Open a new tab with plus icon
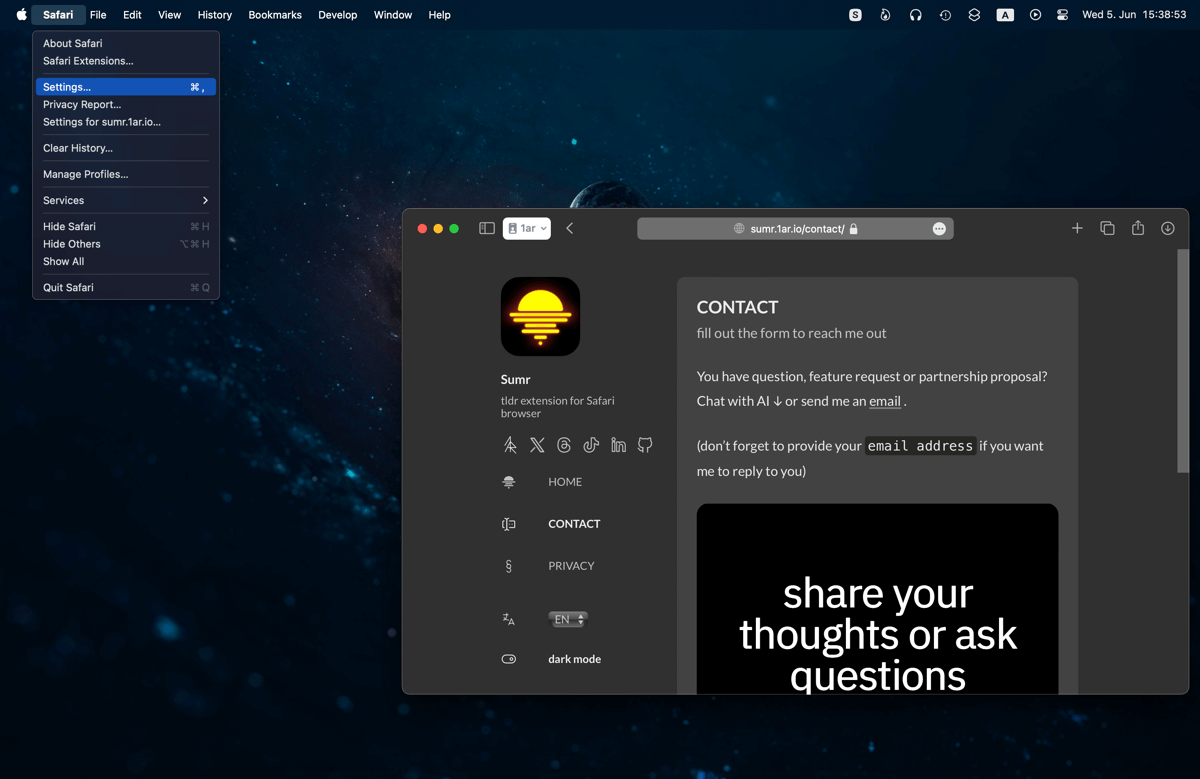The width and height of the screenshot is (1200, 779). click(1077, 228)
